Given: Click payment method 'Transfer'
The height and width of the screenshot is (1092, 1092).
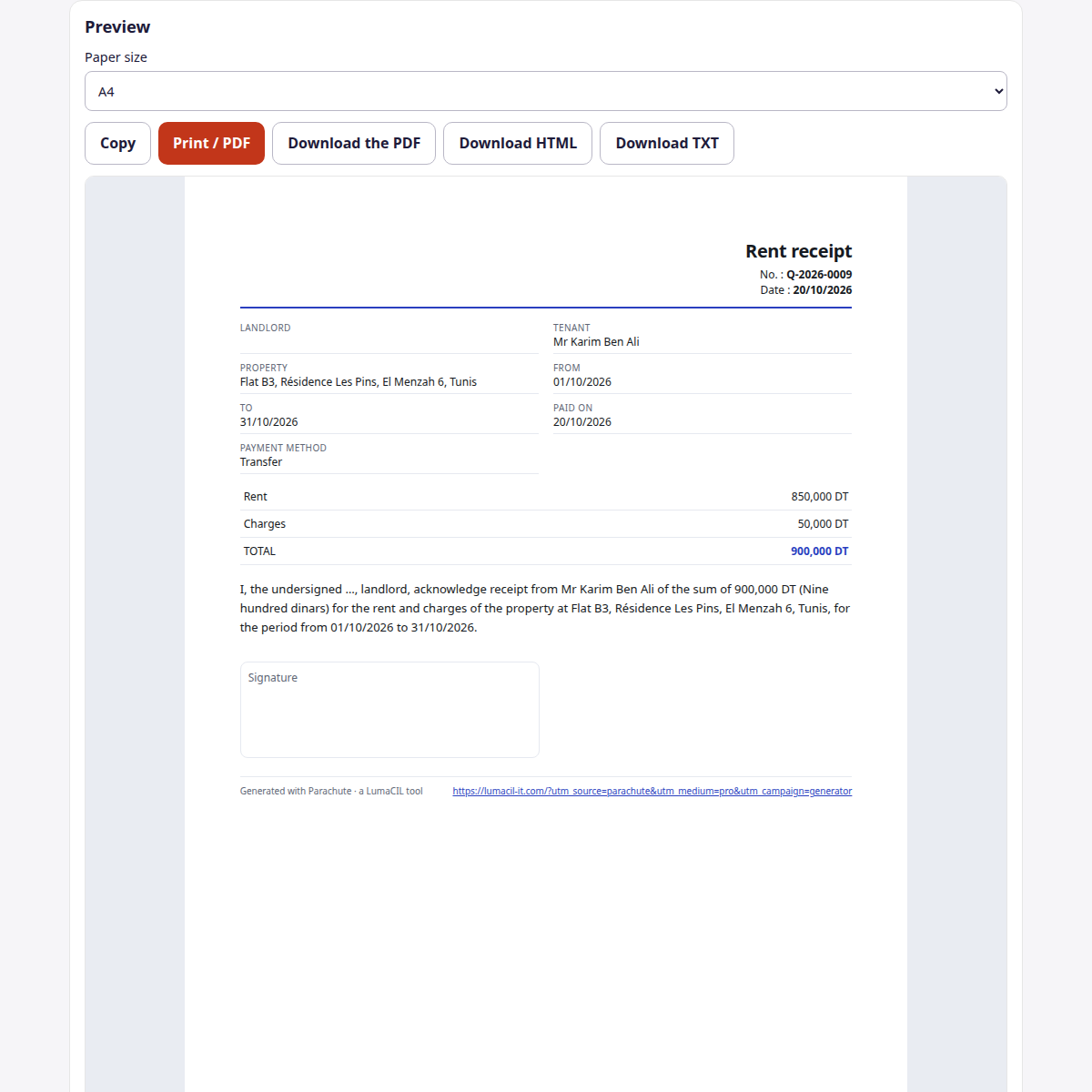Looking at the screenshot, I should click(x=261, y=462).
